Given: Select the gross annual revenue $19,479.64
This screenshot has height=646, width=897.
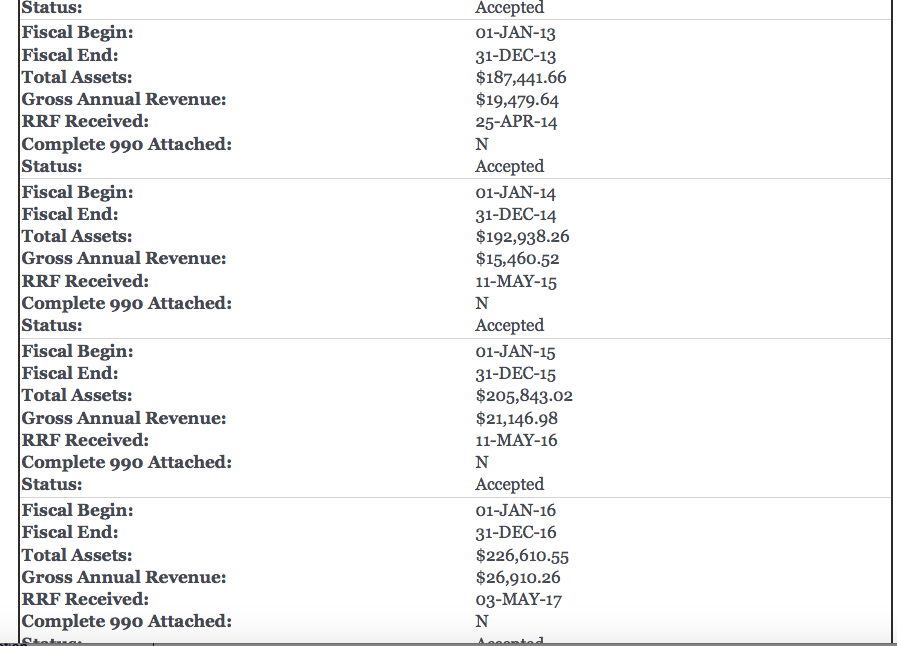Looking at the screenshot, I should 517,99.
